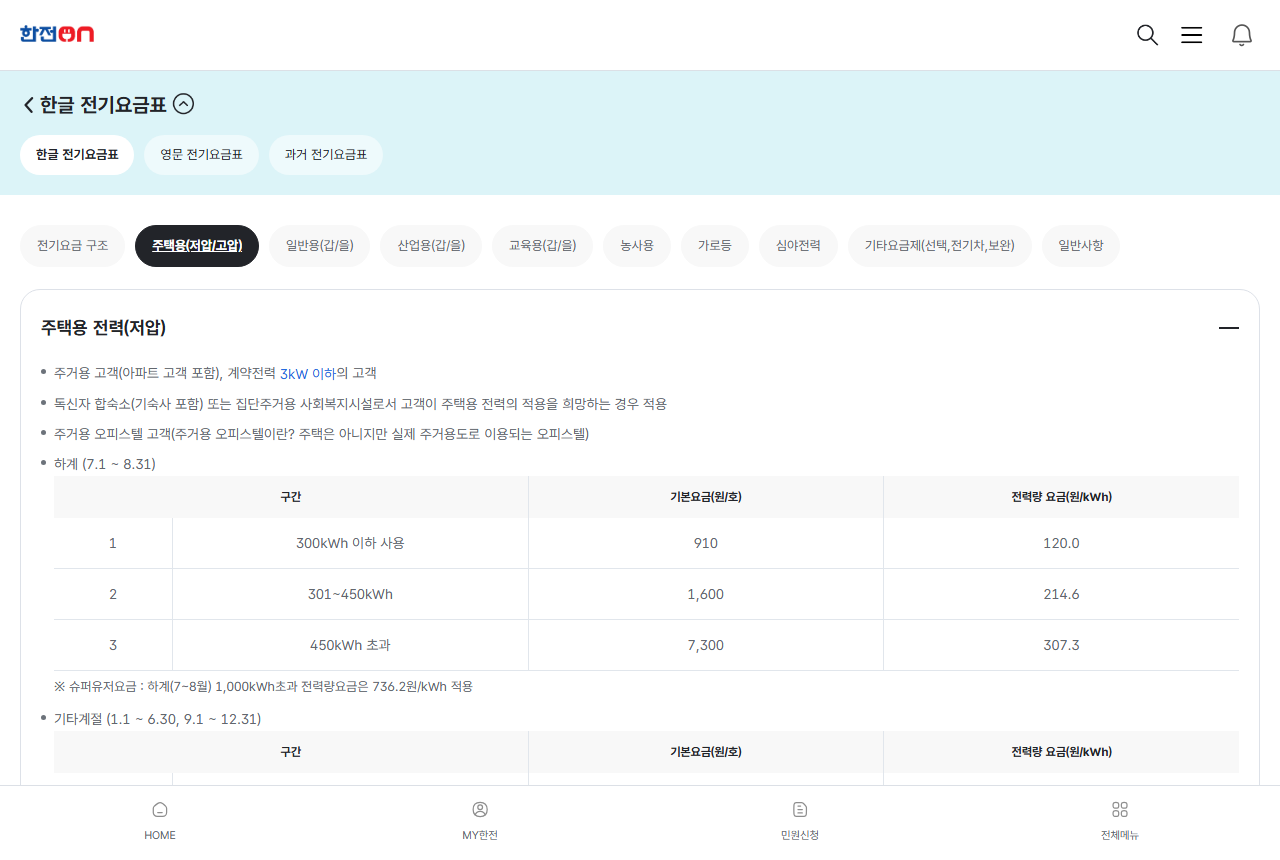Open 기타요금제(선택,전기차,보완) category

[x=940, y=246]
